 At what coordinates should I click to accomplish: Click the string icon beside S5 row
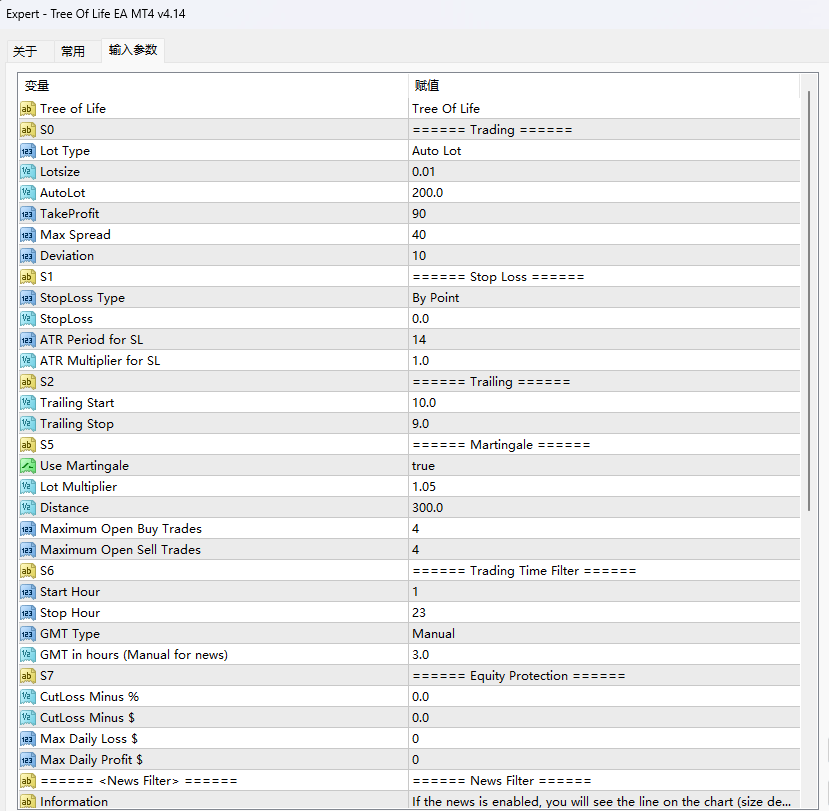[x=27, y=445]
